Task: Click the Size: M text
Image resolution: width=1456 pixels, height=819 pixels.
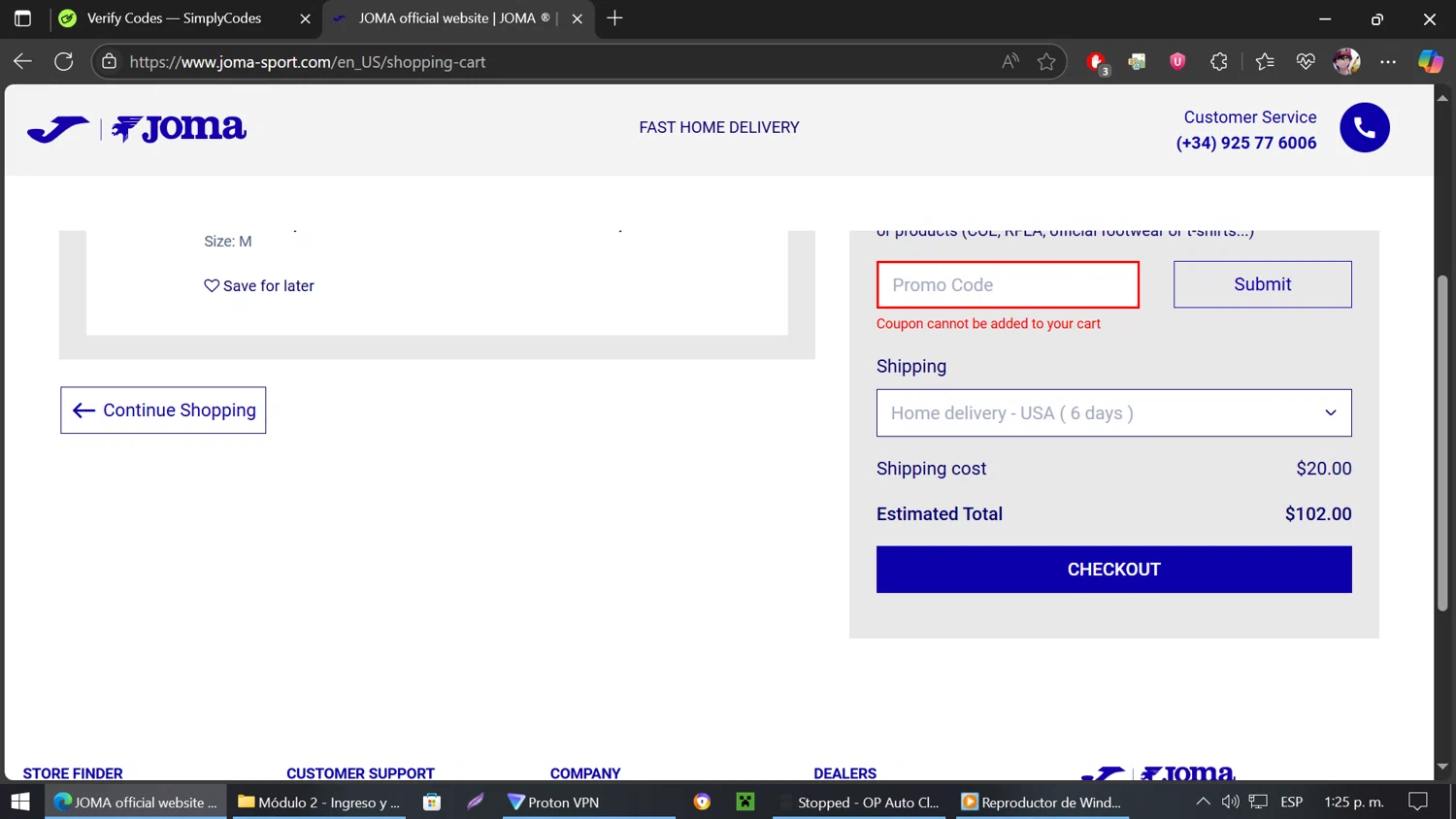Action: (x=228, y=242)
